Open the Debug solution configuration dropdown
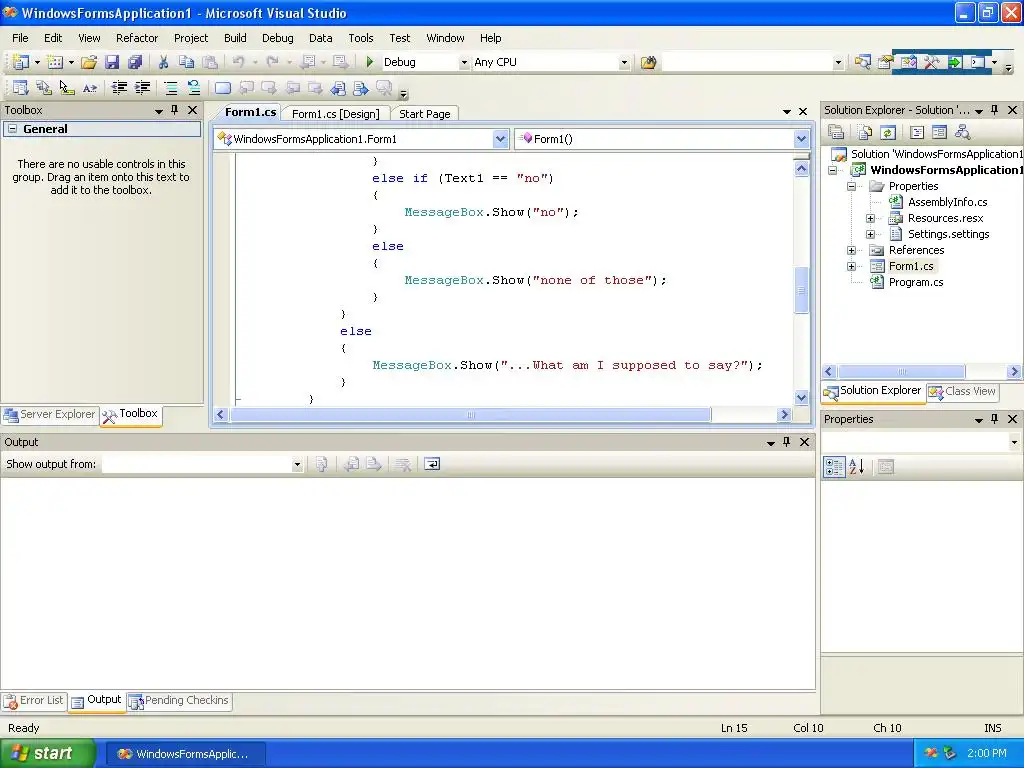The height and width of the screenshot is (768, 1024). coord(464,63)
